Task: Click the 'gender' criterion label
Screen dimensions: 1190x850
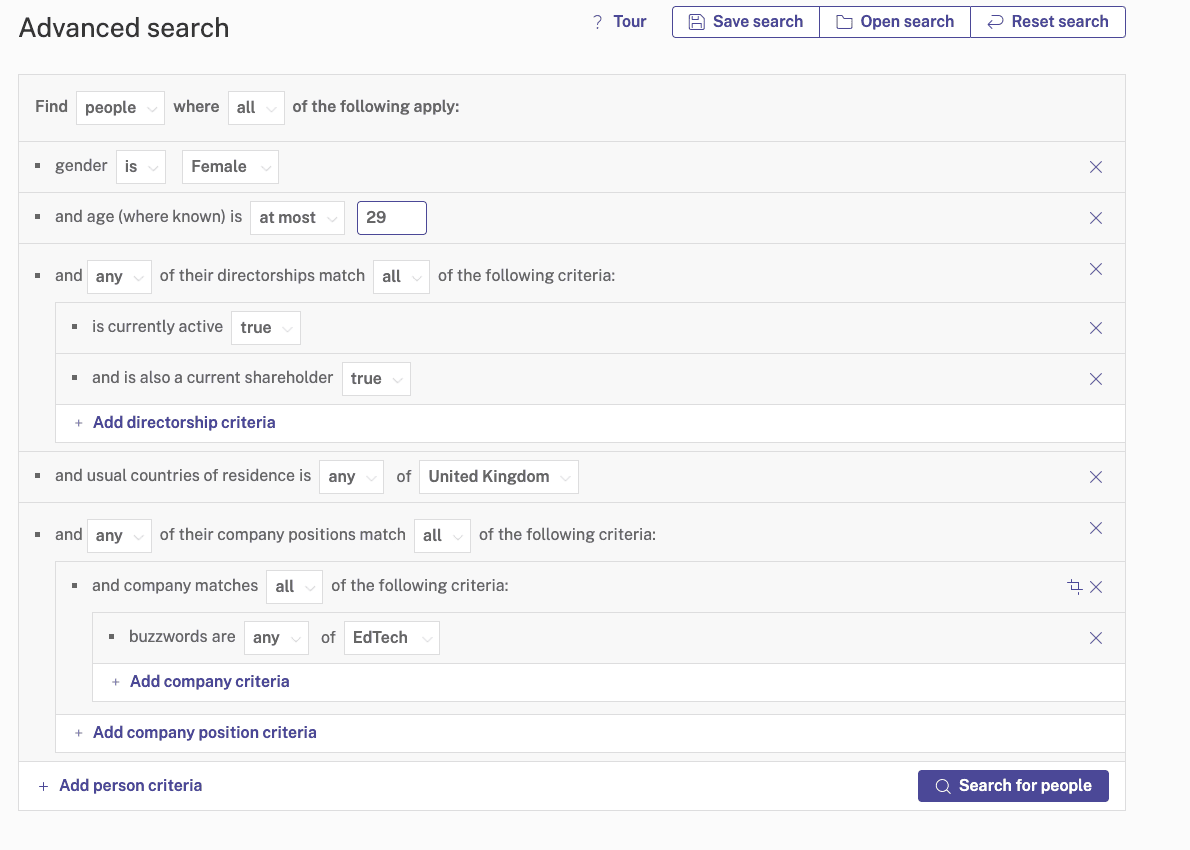Action: point(81,165)
